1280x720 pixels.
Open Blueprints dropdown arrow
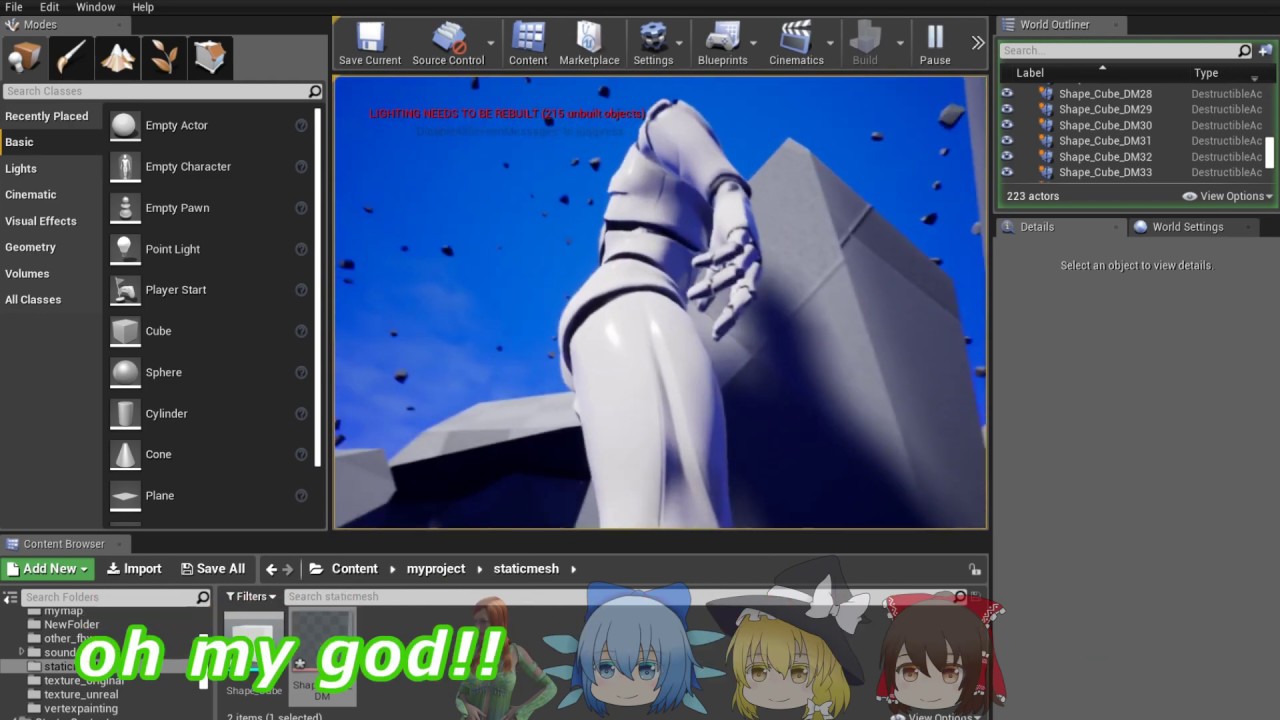point(754,43)
